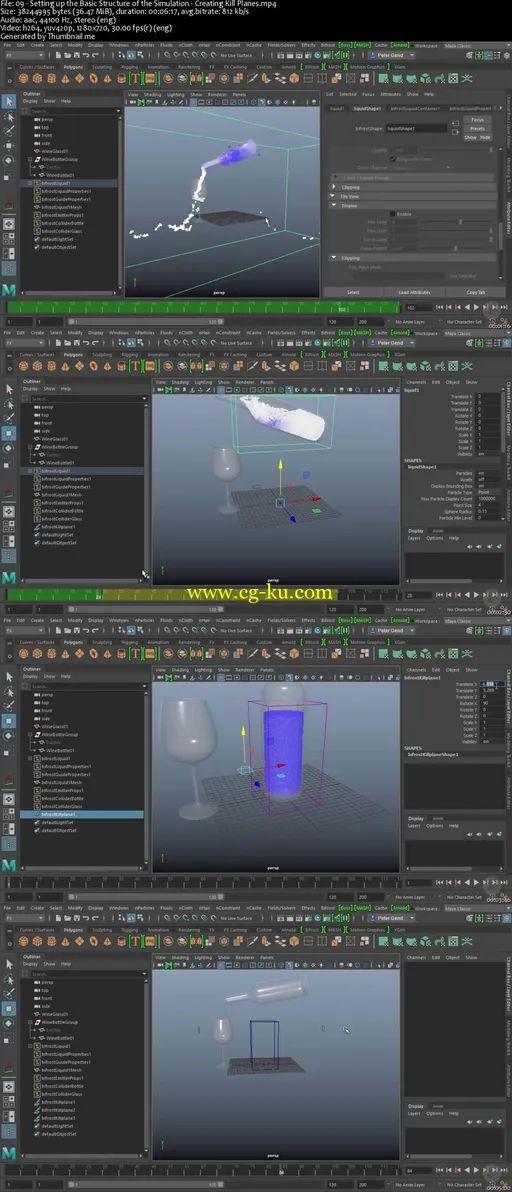Activate the Scale tool in the third frame's toolbox
The height and width of the screenshot is (1192, 512).
point(8,750)
